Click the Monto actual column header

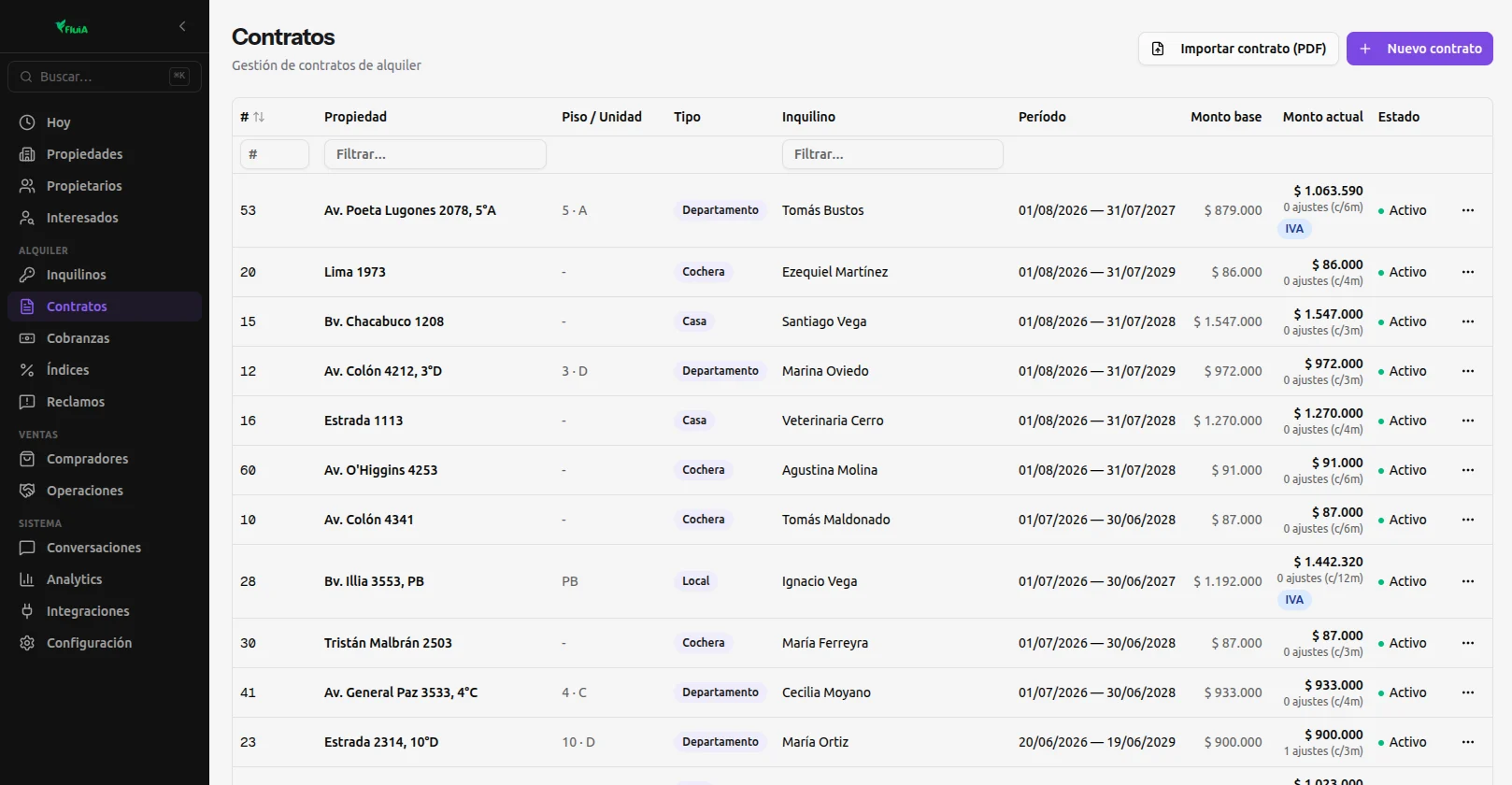click(x=1323, y=117)
